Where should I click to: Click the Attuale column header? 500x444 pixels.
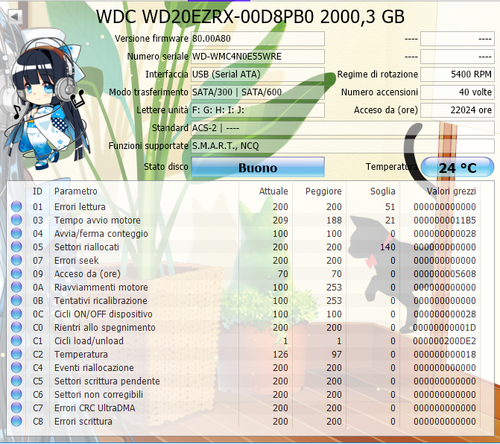coord(274,191)
